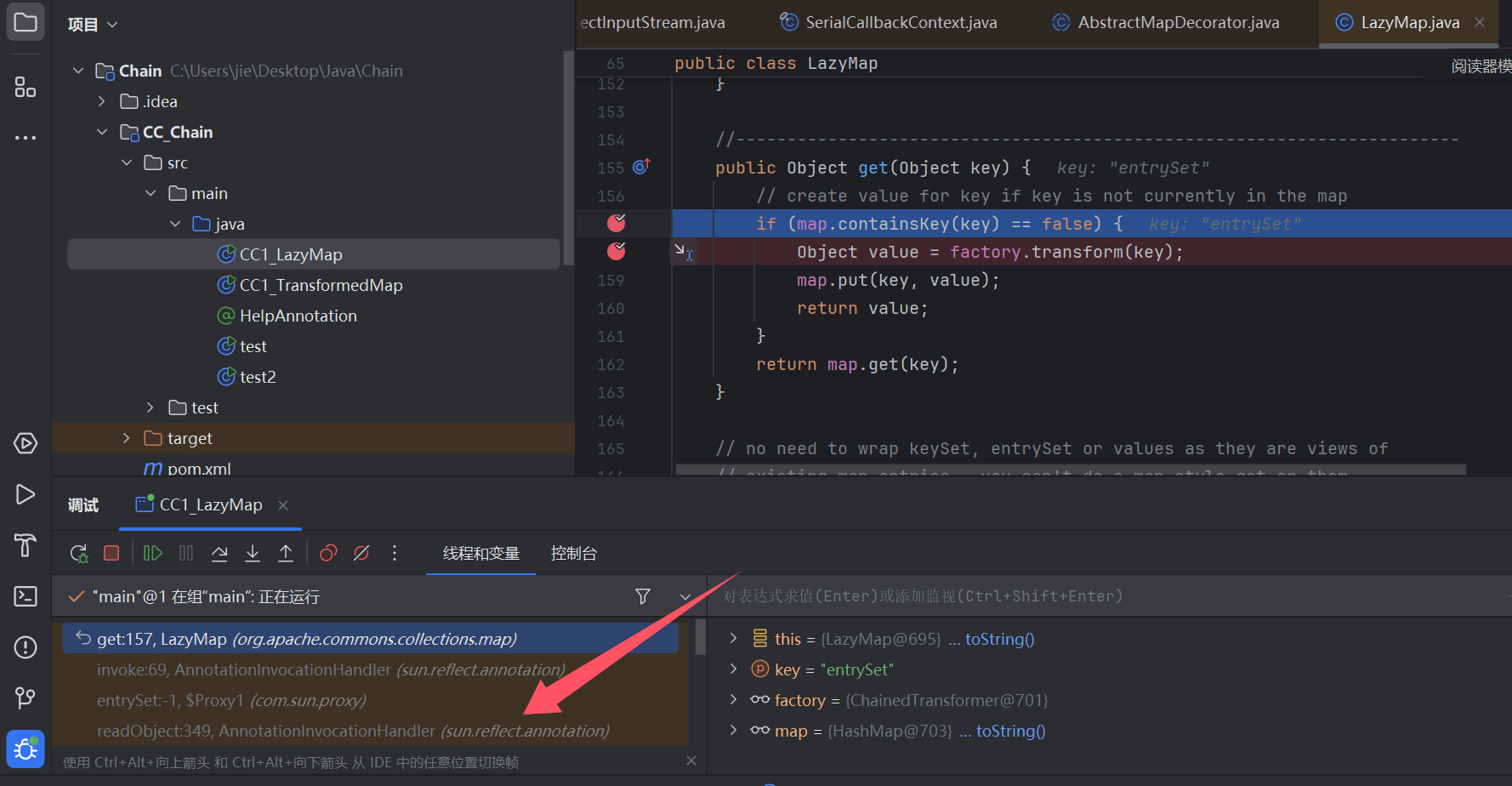Expand the 'map' variable node
Viewport: 1512px width, 786px height.
pyautogui.click(x=733, y=731)
